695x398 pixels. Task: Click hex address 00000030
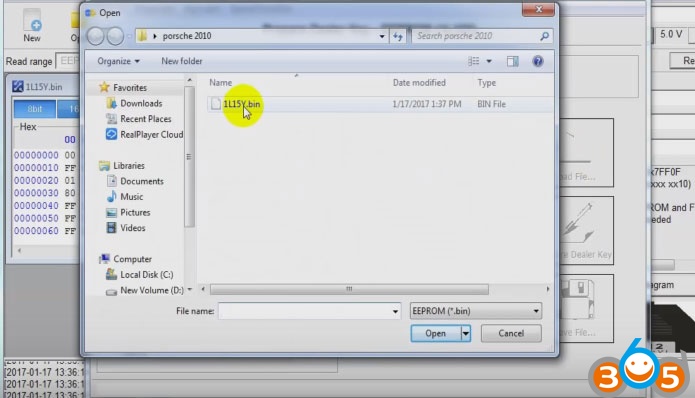(36, 193)
